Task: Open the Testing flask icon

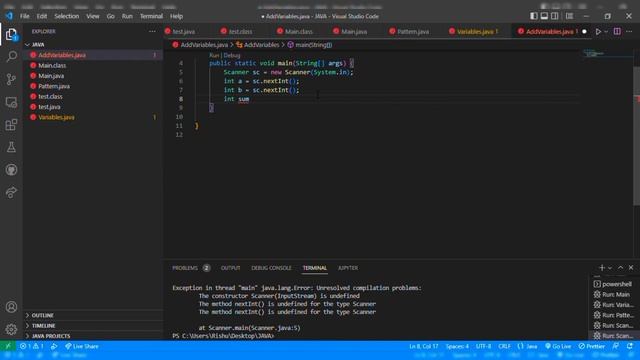Action: (x=11, y=147)
